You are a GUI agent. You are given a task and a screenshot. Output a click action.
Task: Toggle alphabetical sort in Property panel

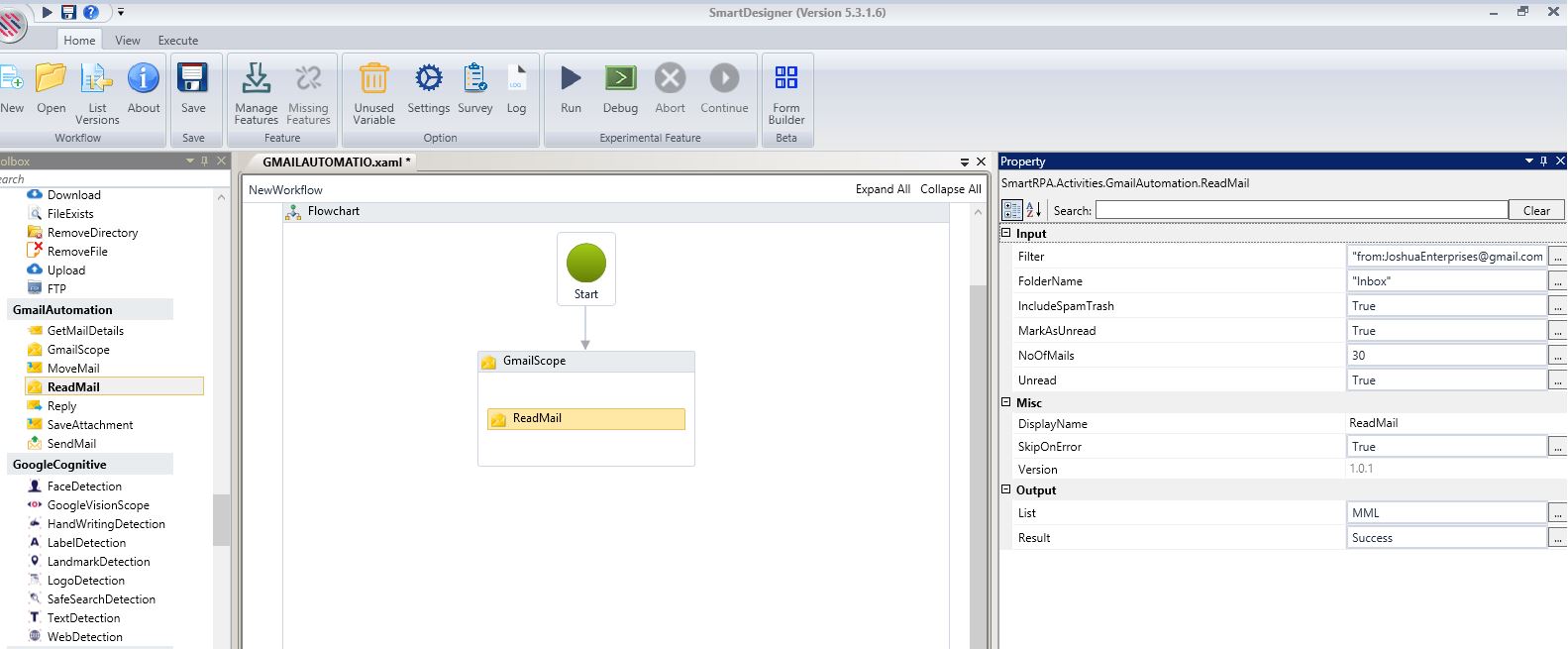pos(1033,210)
